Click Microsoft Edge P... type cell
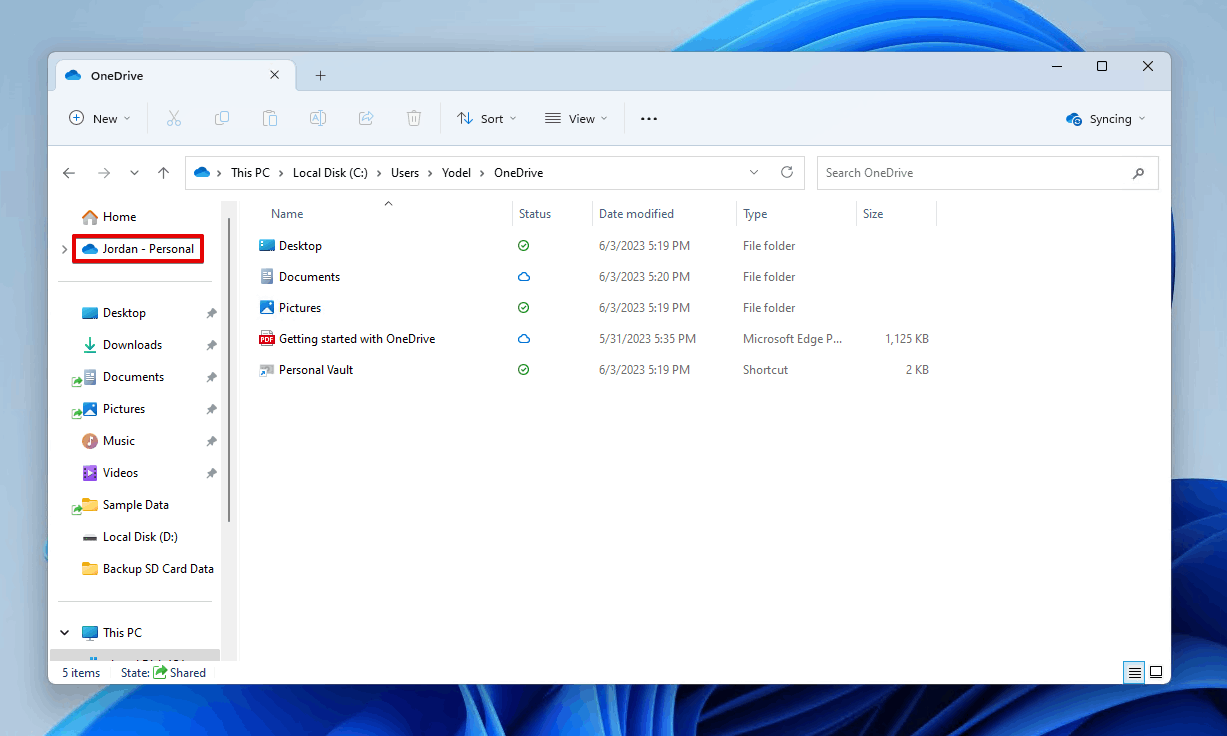Image resolution: width=1227 pixels, height=736 pixels. click(x=793, y=339)
